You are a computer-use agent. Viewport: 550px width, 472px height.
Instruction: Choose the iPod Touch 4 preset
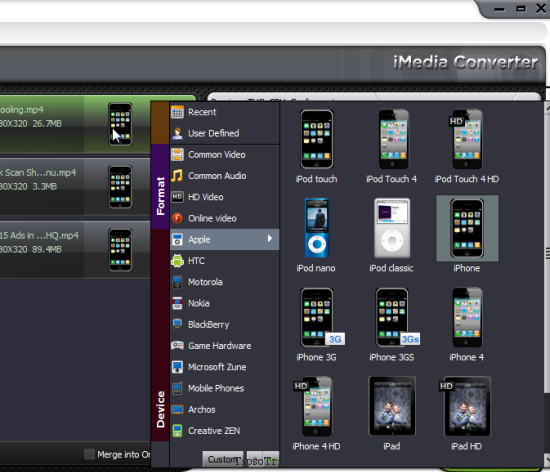tap(392, 147)
